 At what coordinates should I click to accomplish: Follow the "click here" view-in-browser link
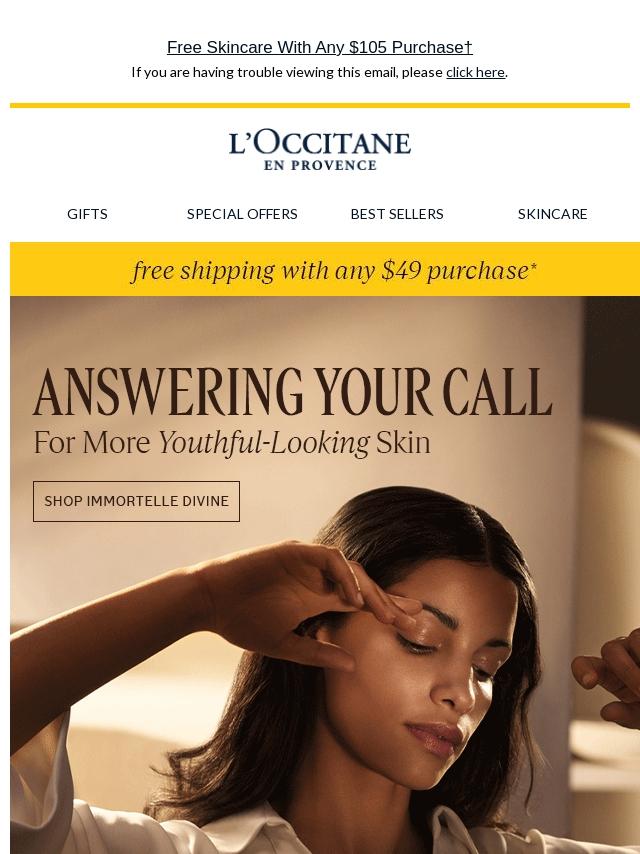(475, 72)
